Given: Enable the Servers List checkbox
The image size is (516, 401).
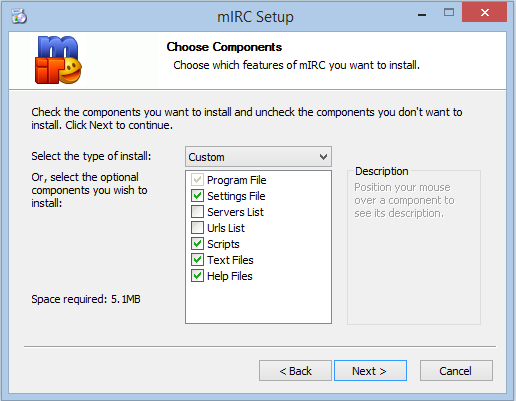Looking at the screenshot, I should point(197,212).
